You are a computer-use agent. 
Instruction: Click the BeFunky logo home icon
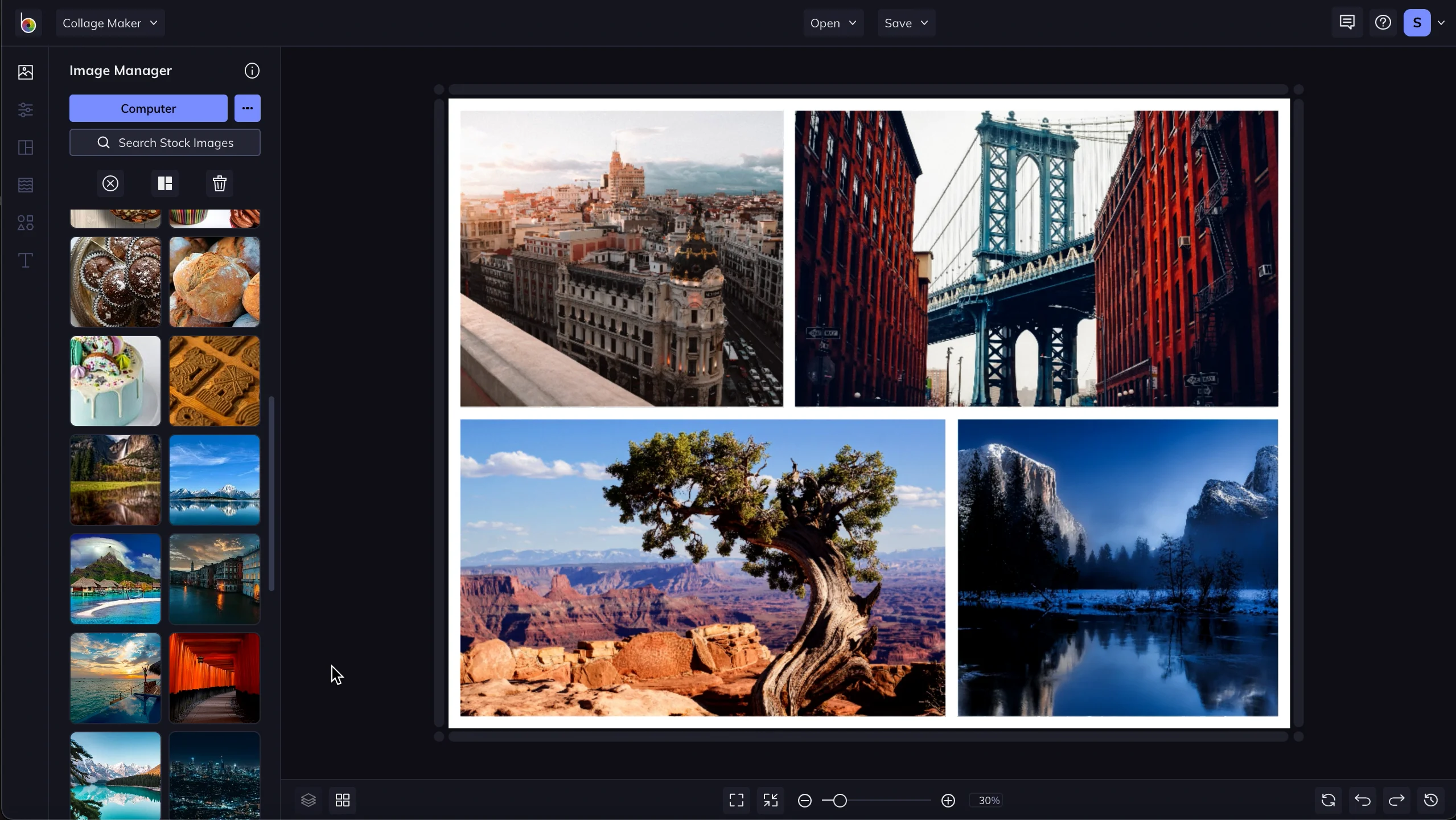[28, 23]
